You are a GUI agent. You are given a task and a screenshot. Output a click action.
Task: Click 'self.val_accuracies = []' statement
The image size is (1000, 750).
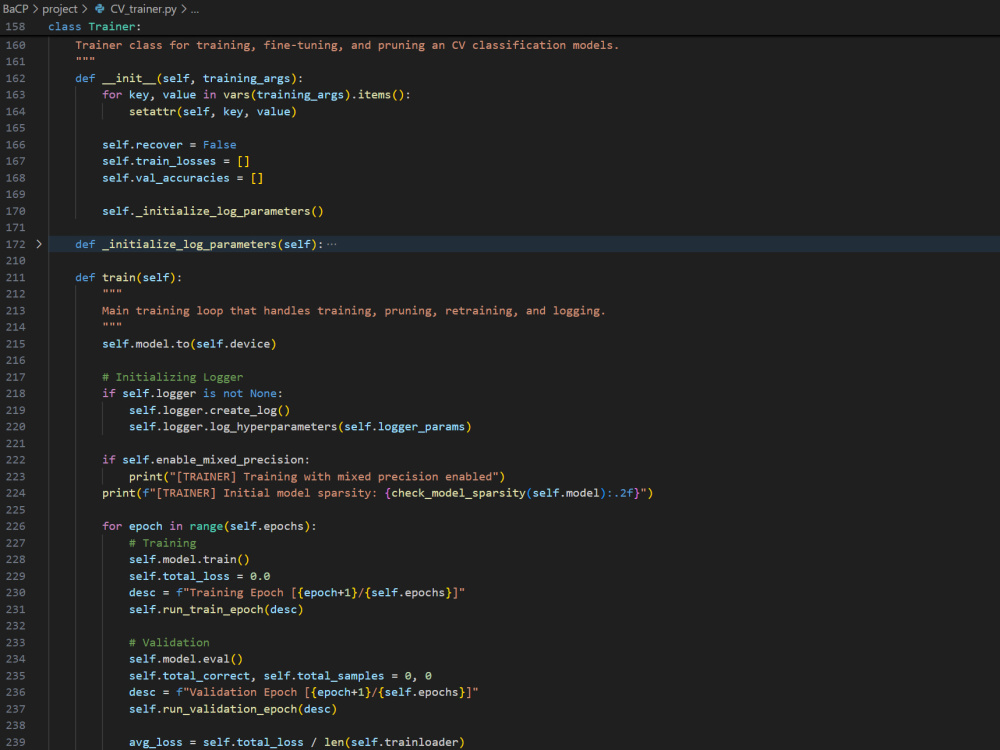pyautogui.click(x=182, y=178)
